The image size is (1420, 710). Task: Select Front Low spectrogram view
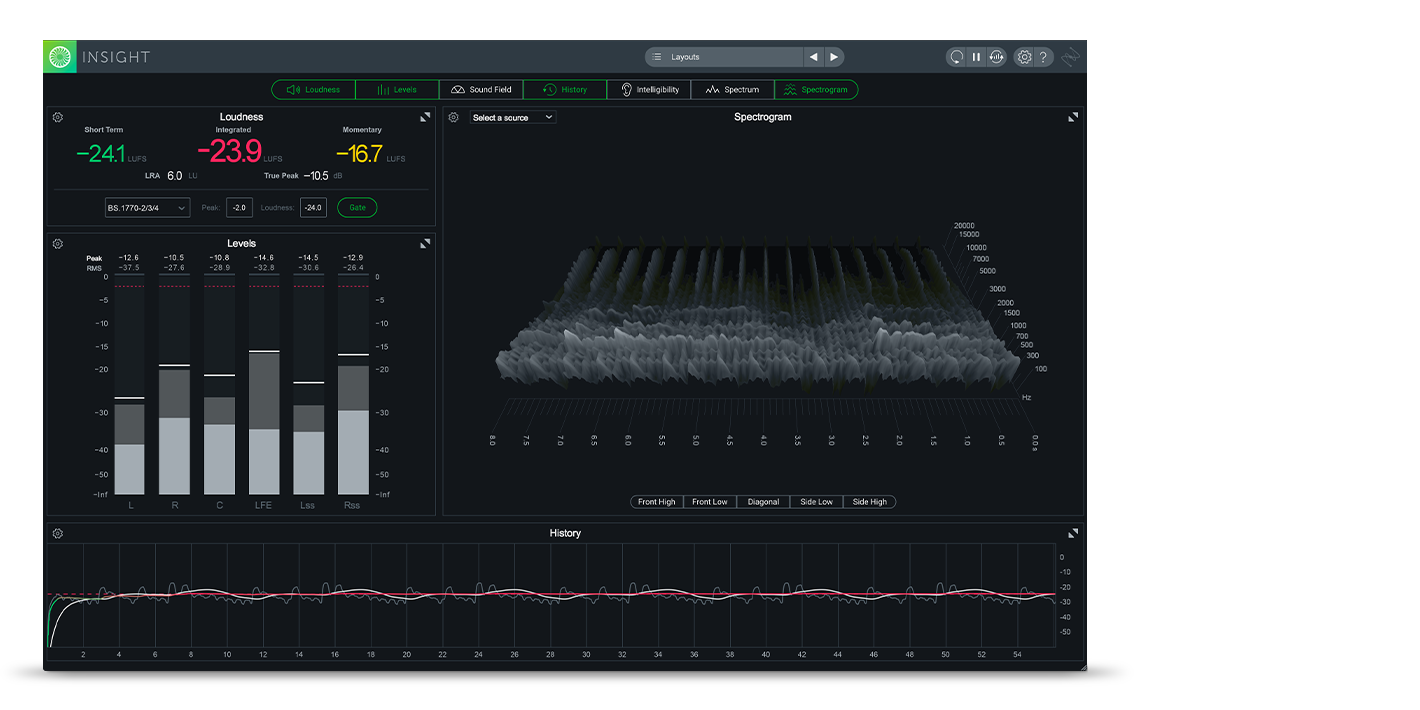pyautogui.click(x=710, y=502)
